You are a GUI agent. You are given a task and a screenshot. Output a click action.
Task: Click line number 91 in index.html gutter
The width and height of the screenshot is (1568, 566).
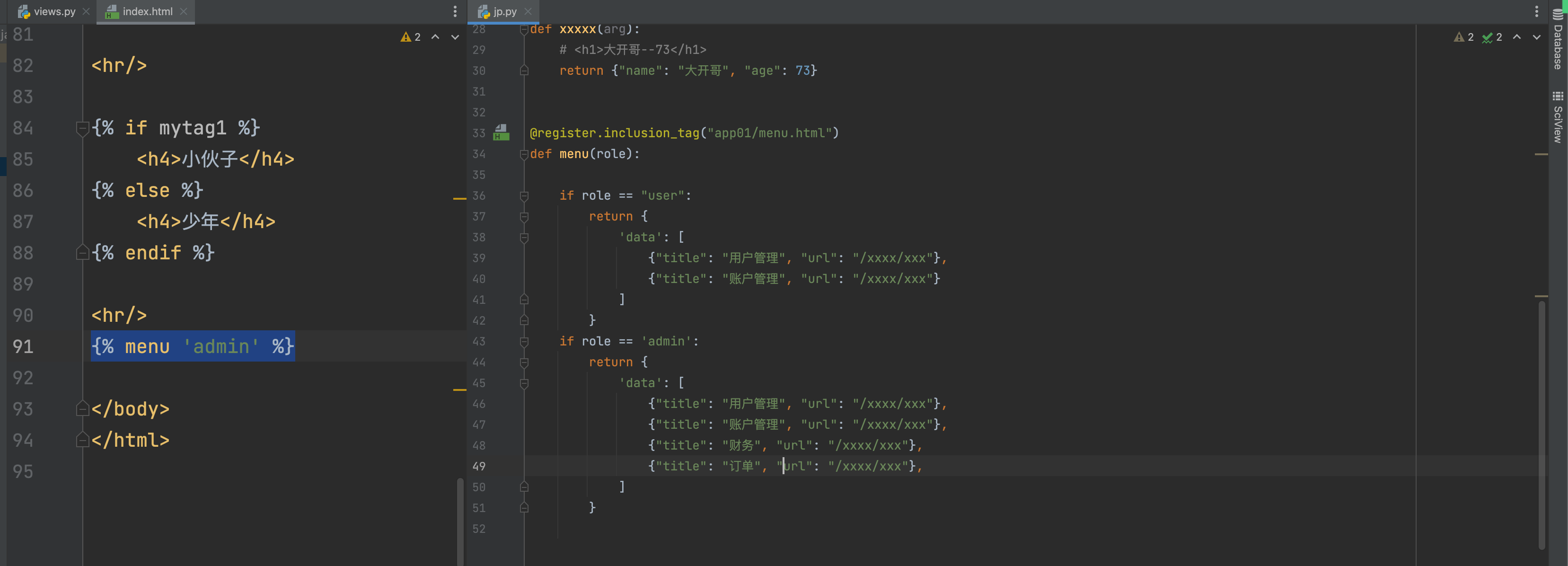coord(23,346)
